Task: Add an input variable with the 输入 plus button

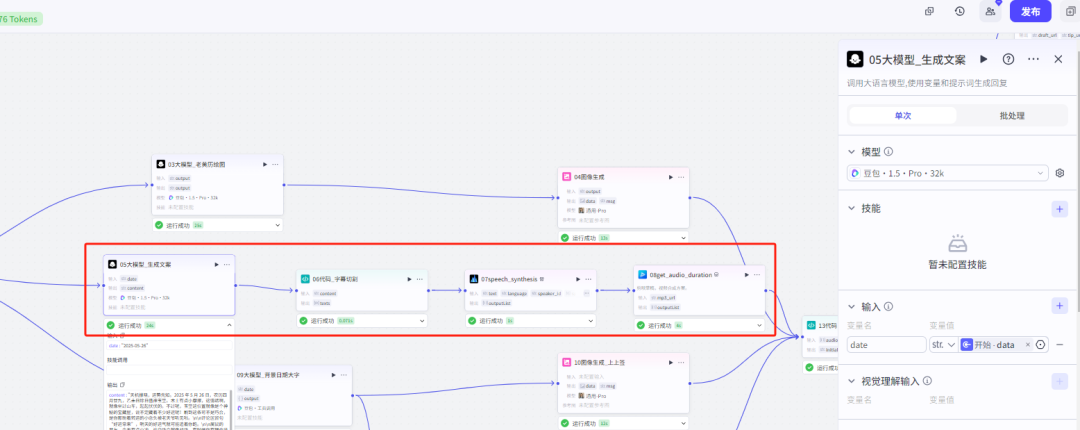Action: 1059,306
